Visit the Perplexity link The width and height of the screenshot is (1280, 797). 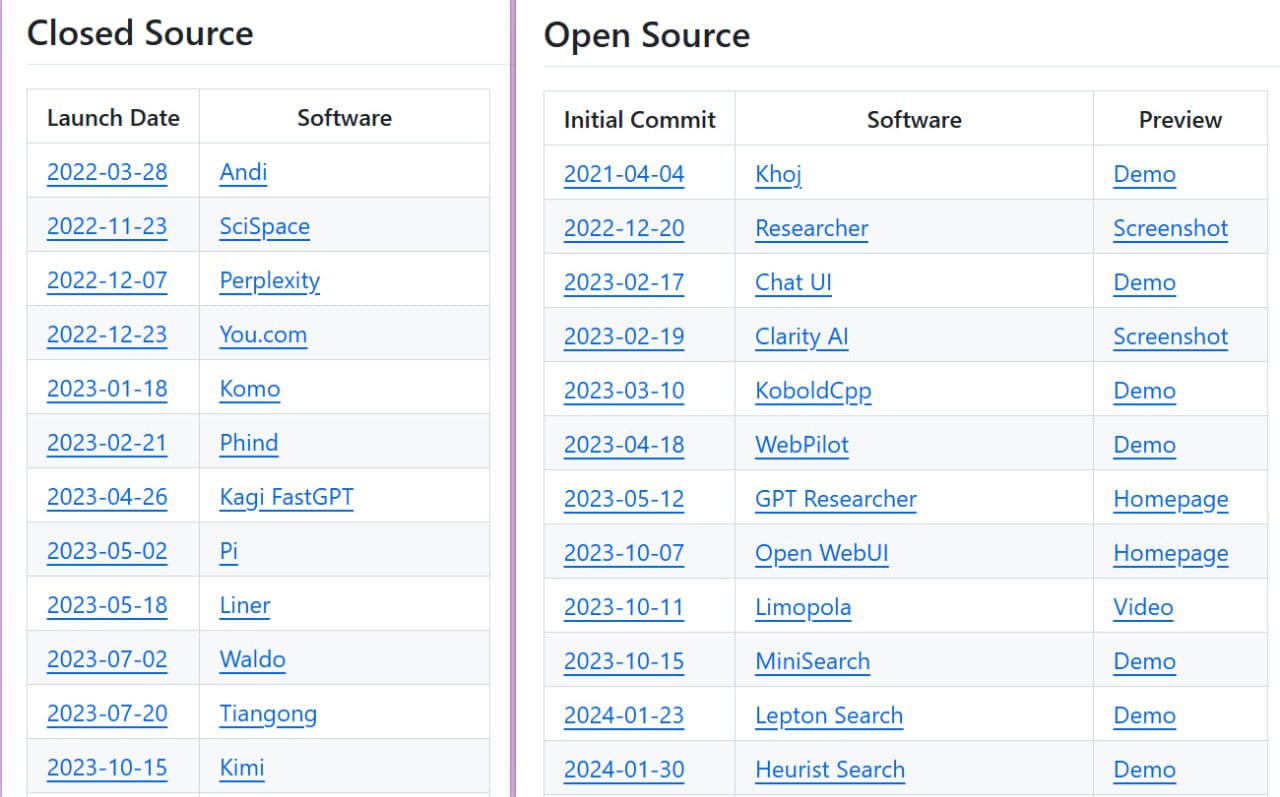270,280
